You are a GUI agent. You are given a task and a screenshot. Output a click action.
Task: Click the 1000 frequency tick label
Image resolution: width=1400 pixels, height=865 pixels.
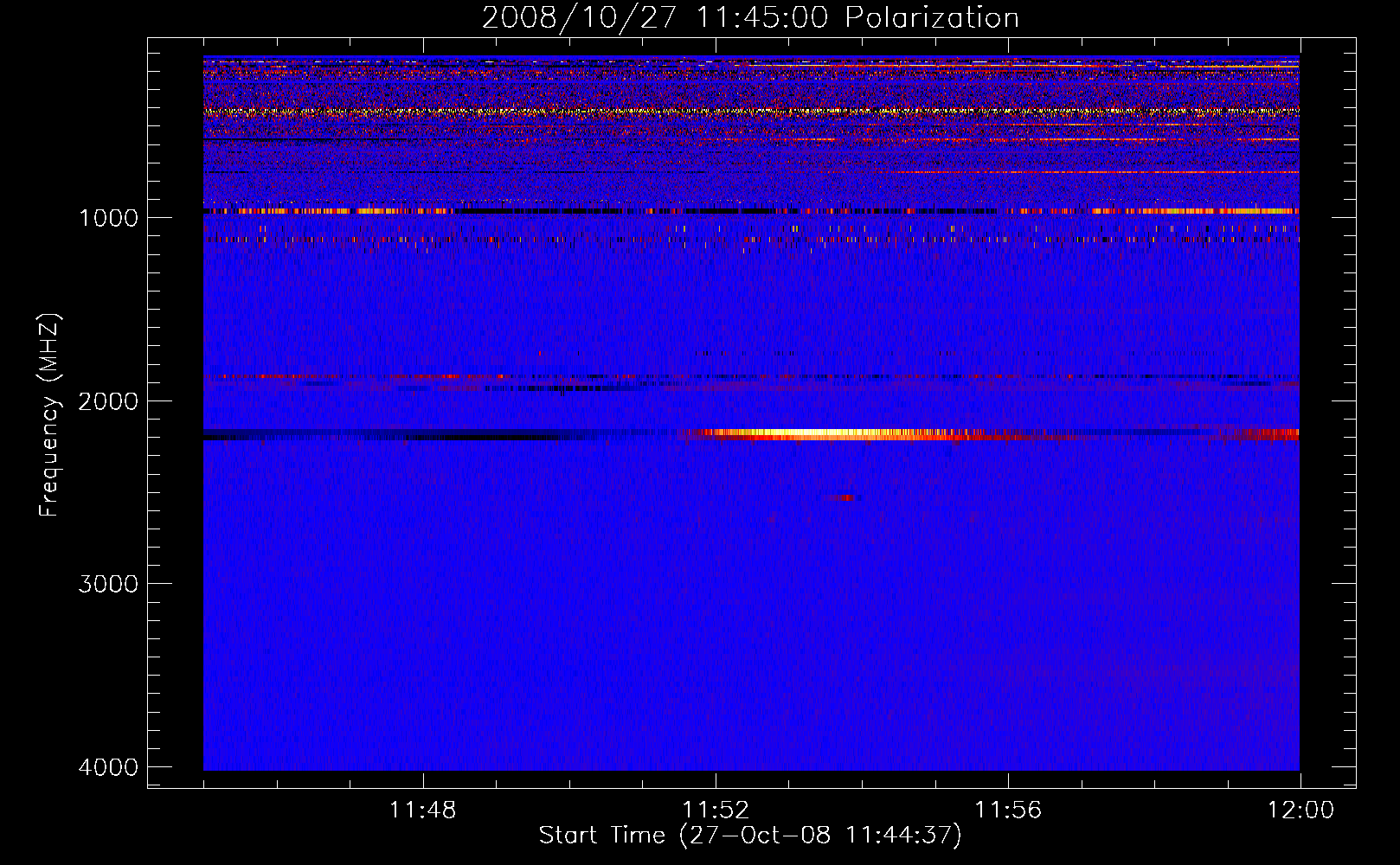108,217
